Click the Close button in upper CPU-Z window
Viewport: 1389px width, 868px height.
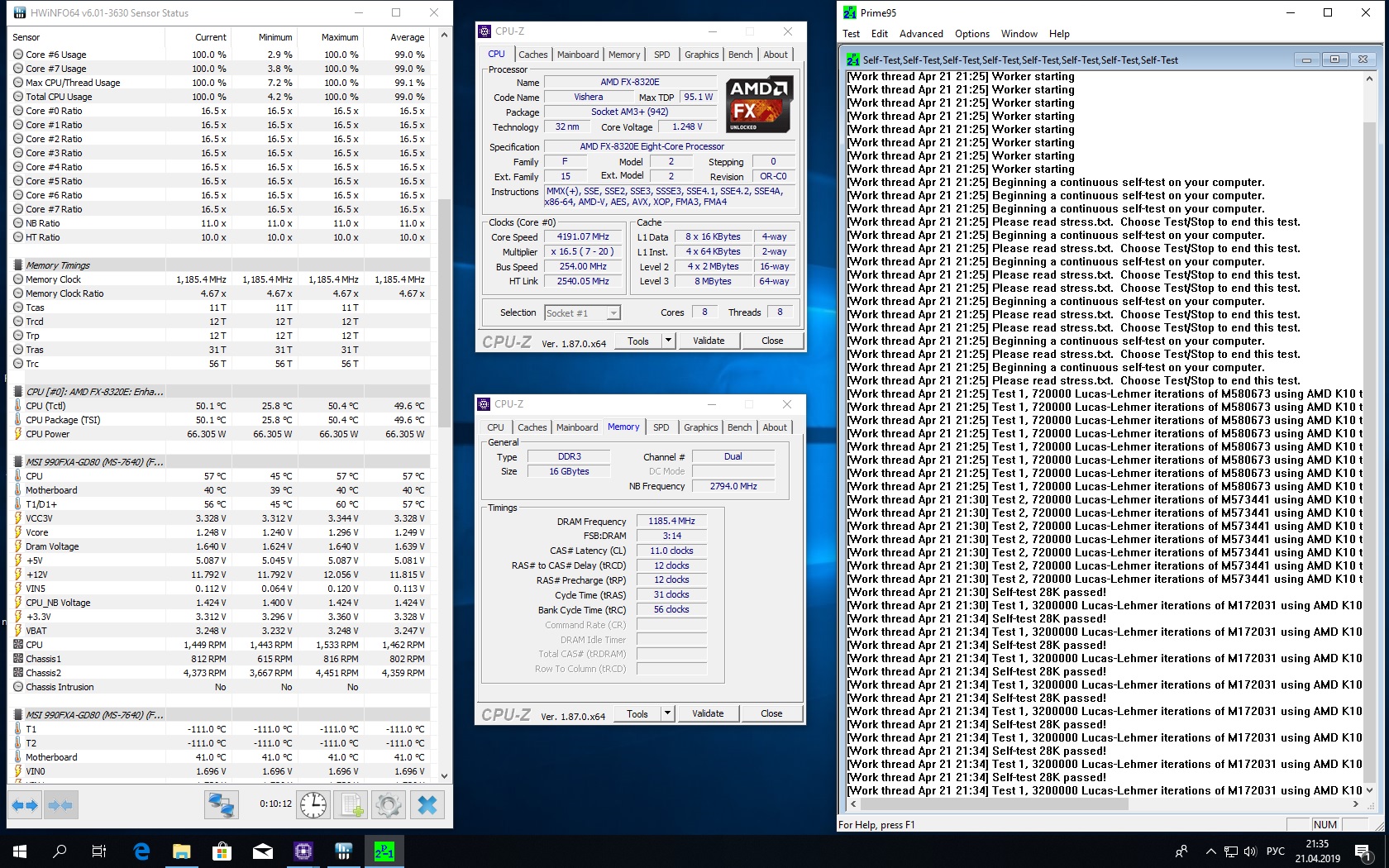[x=772, y=341]
